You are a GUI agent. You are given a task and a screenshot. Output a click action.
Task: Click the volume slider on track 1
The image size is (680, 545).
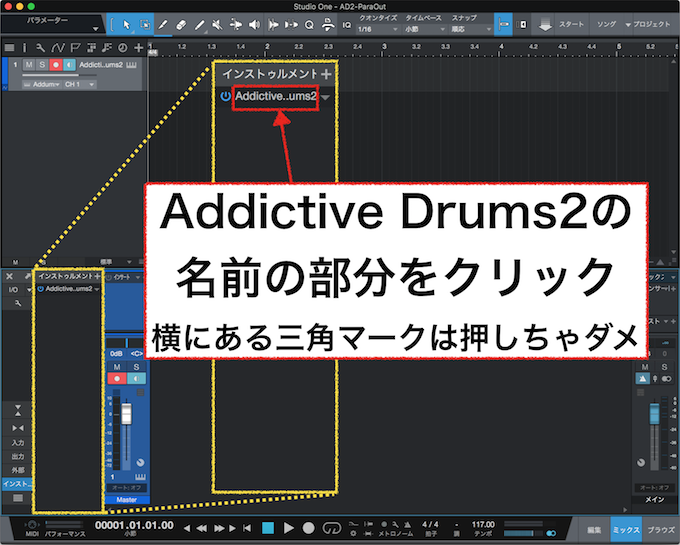(59, 75)
